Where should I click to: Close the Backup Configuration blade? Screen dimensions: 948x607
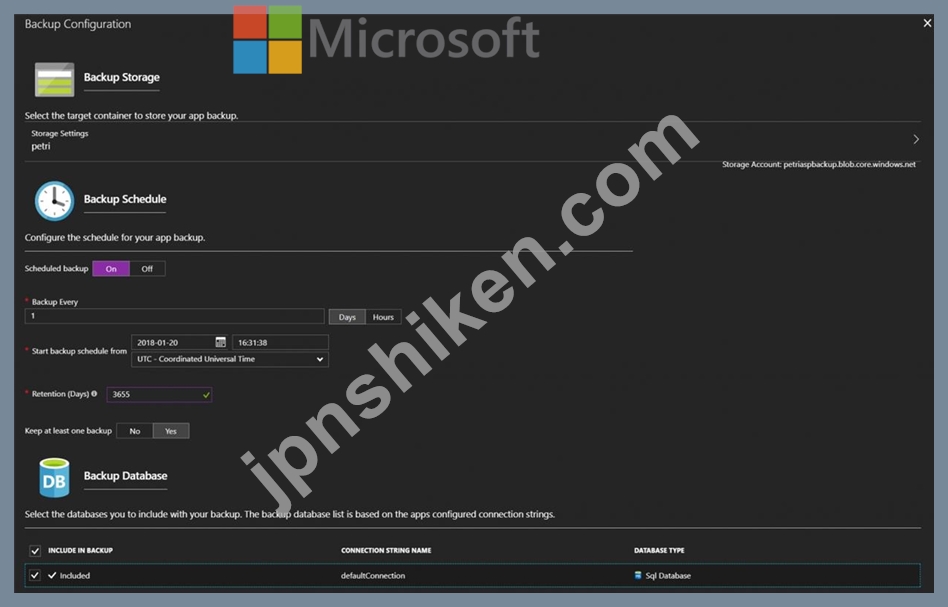coord(927,23)
